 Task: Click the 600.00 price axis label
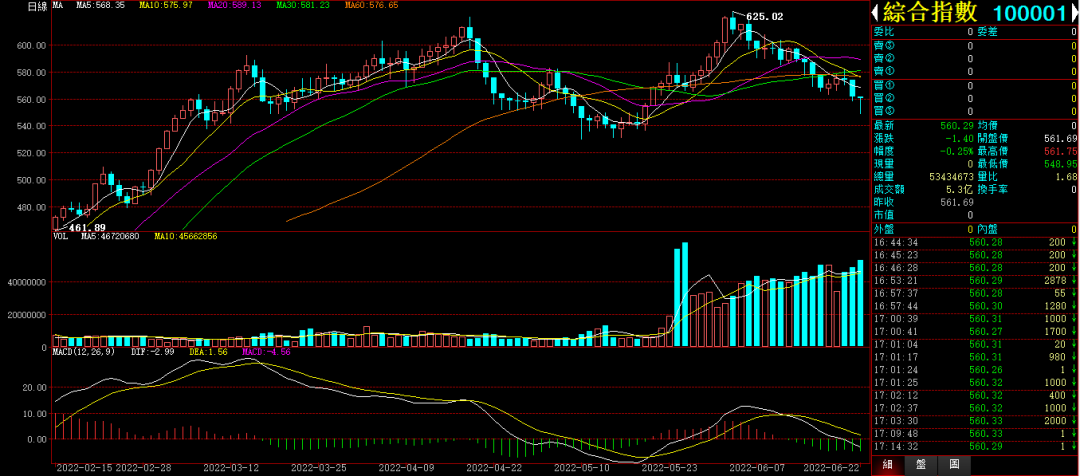click(x=32, y=45)
